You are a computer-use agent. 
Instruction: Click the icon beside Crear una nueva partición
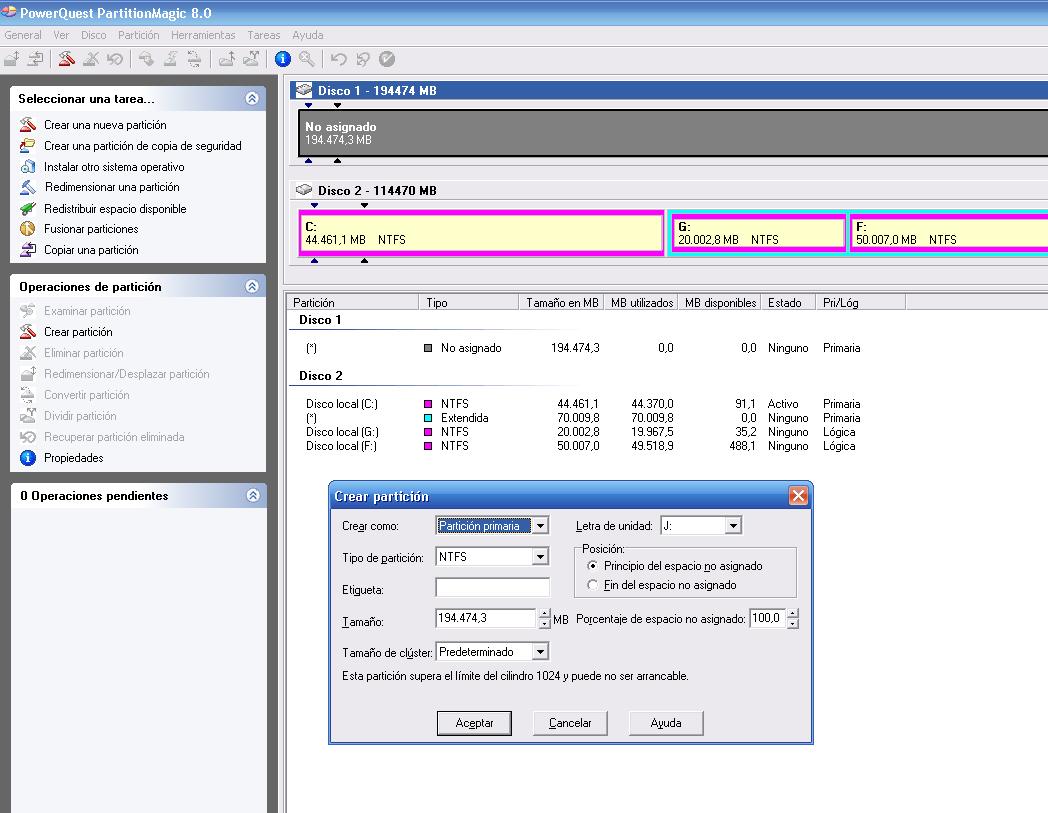[x=27, y=124]
